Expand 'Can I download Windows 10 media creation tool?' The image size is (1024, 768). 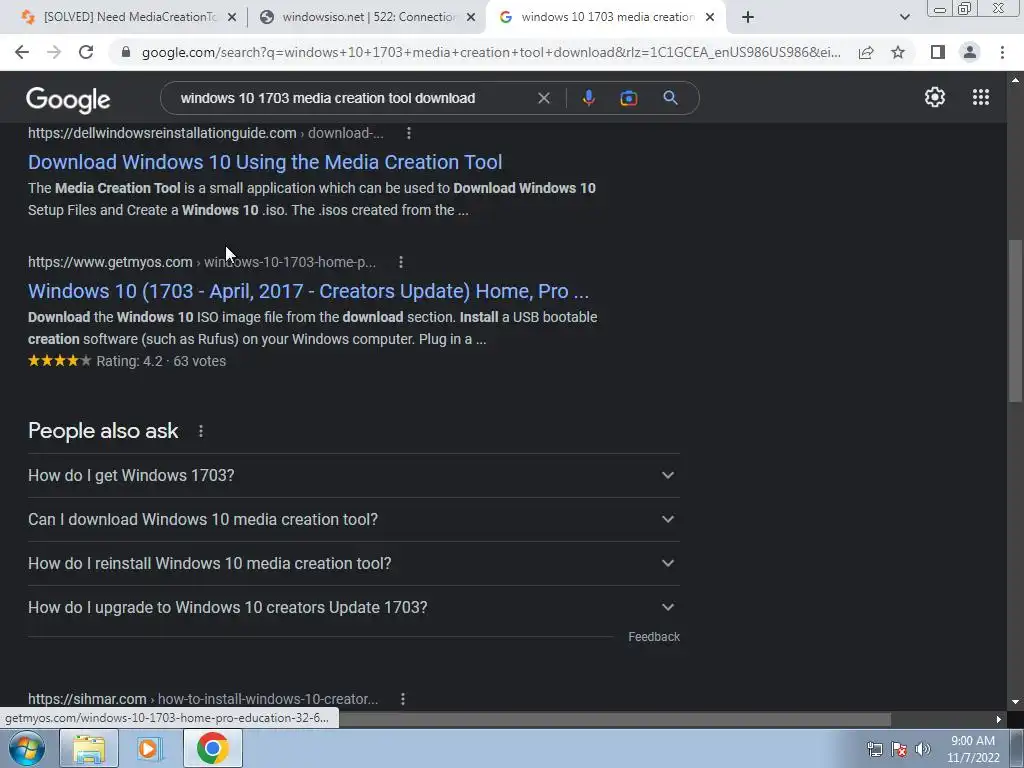tap(354, 519)
